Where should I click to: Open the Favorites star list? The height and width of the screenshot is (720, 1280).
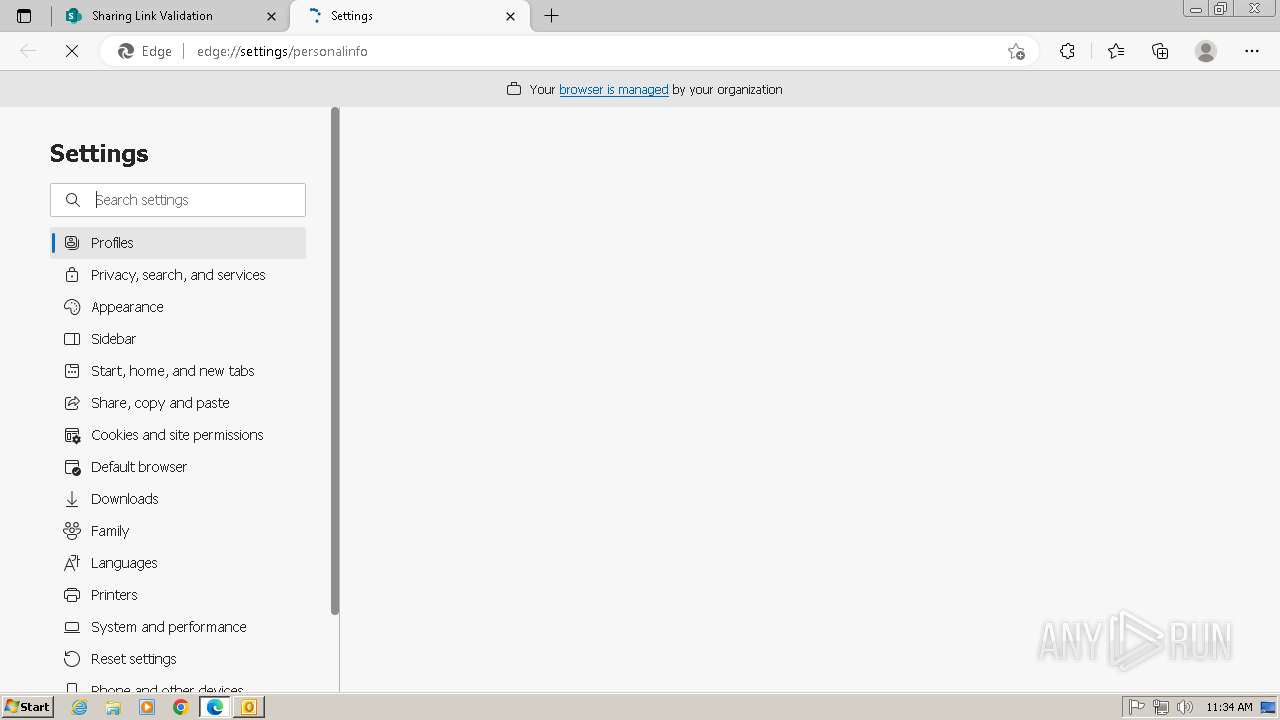click(1116, 51)
